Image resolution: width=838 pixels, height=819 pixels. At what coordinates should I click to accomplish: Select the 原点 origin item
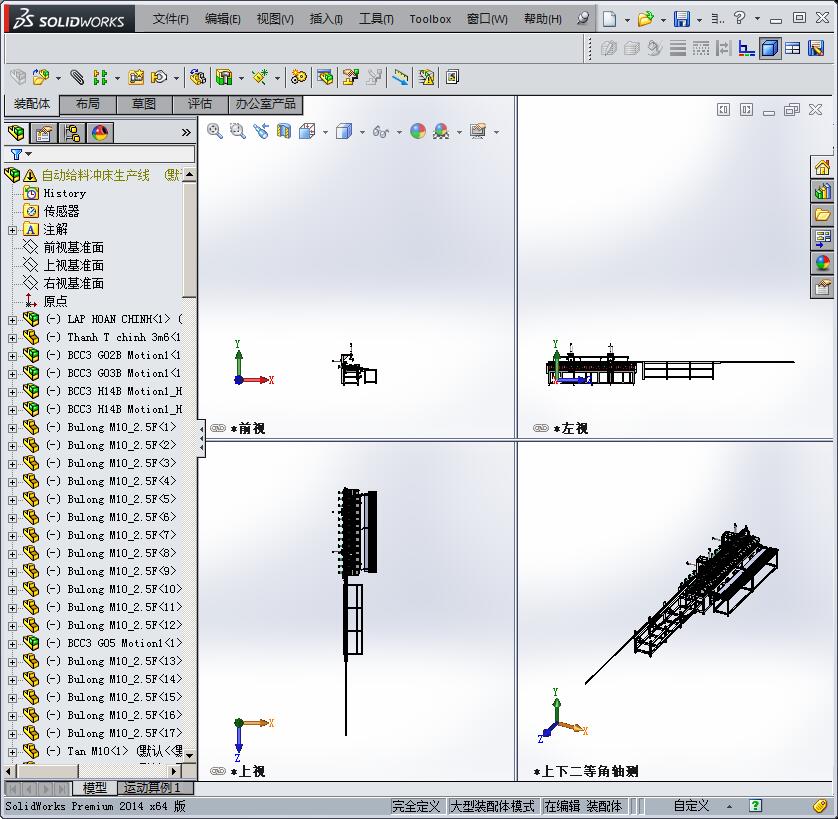[x=56, y=302]
